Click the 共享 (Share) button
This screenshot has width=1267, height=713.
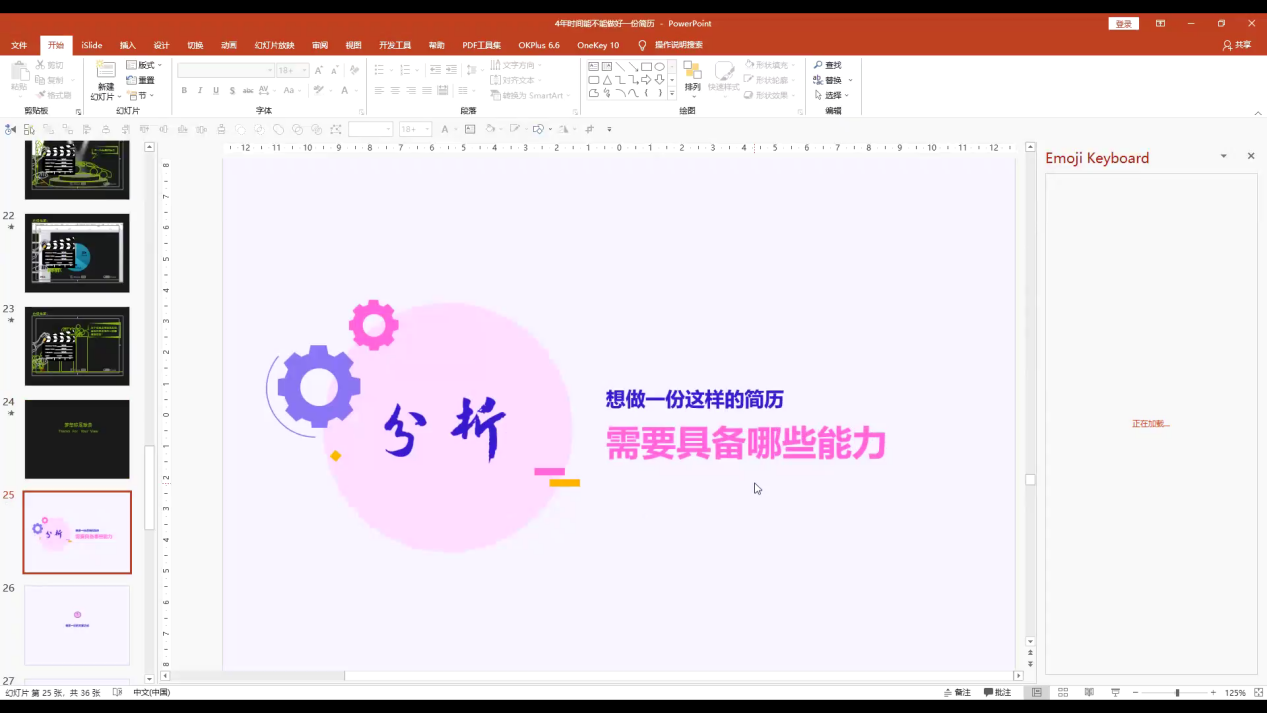click(1237, 45)
